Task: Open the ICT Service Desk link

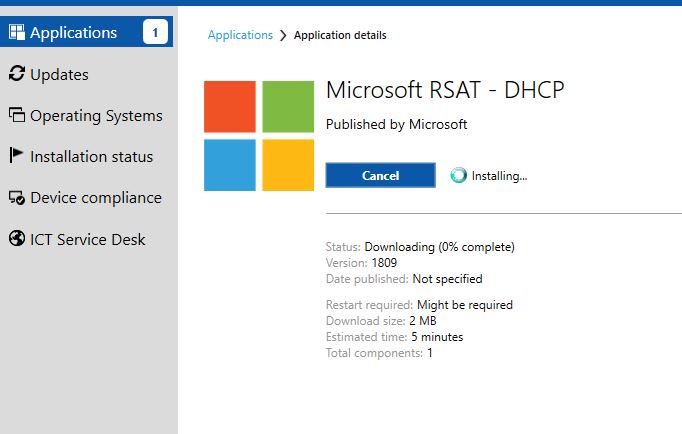Action: point(87,239)
